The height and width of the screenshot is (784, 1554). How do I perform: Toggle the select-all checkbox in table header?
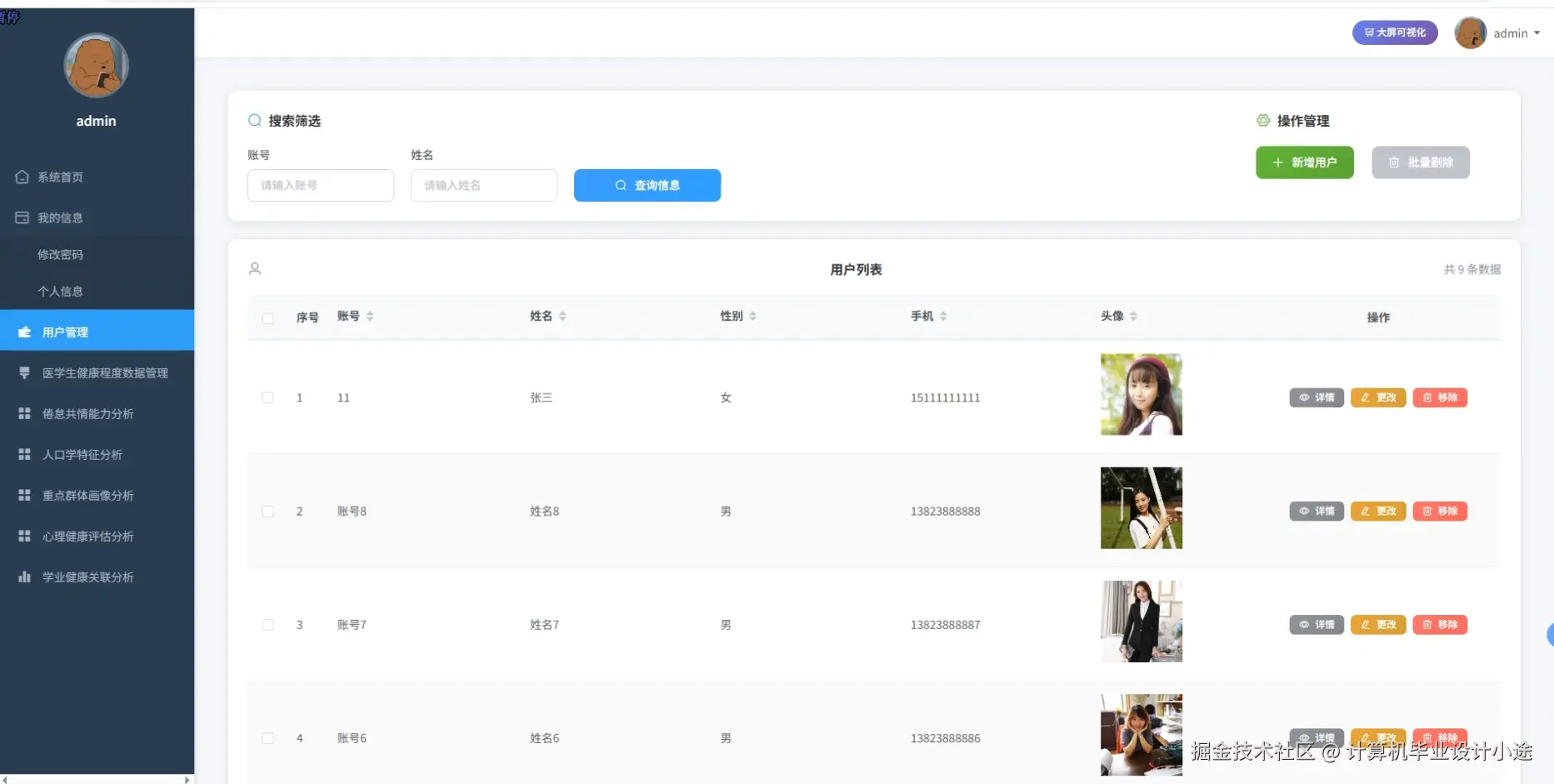(x=267, y=318)
